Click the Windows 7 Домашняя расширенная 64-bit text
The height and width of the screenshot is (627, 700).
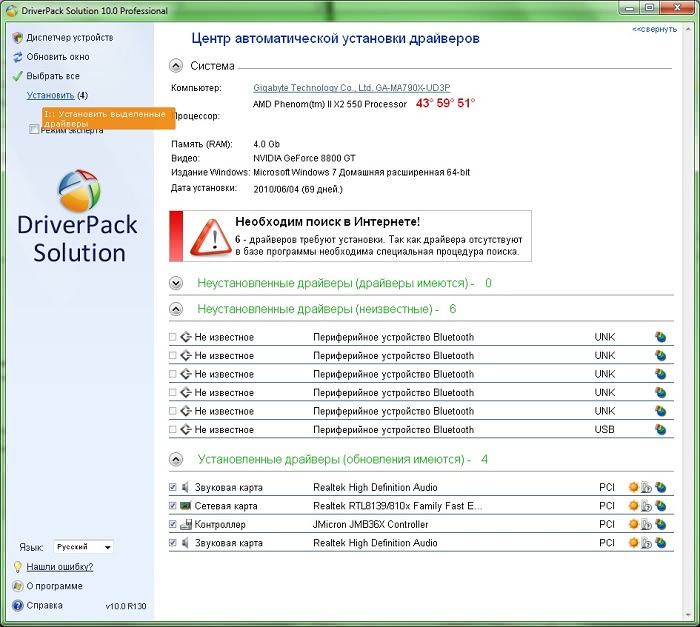point(362,172)
